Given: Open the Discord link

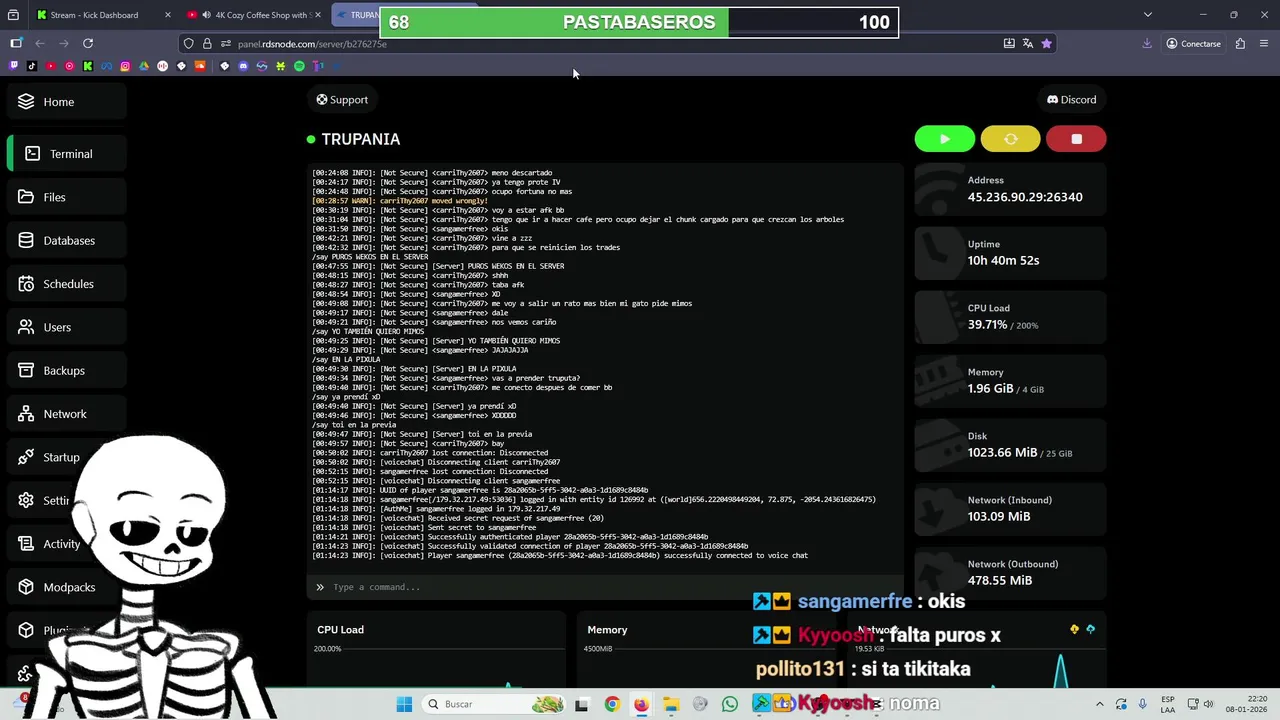Looking at the screenshot, I should click(1071, 99).
